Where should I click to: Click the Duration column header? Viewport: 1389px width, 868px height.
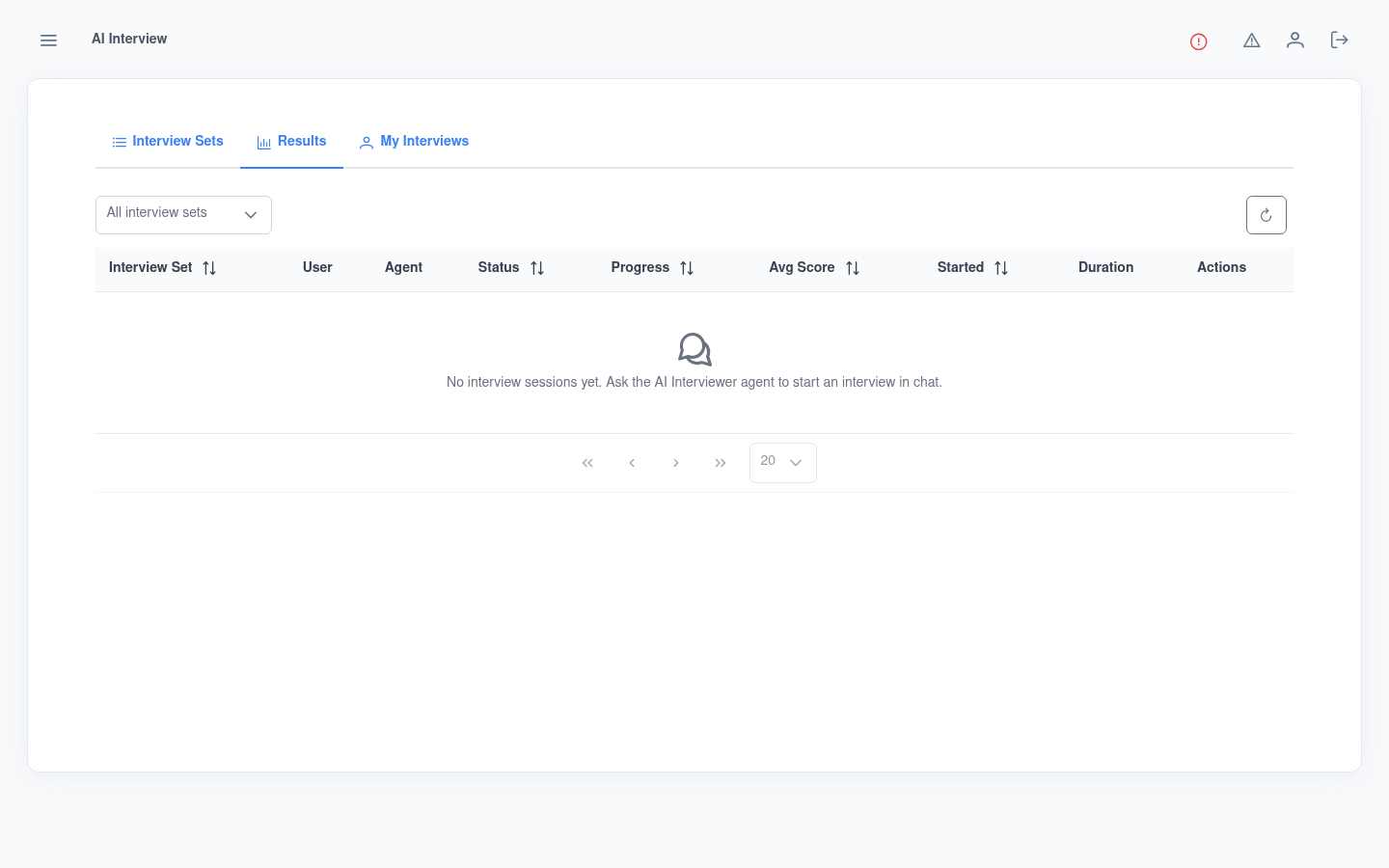pos(1105,267)
